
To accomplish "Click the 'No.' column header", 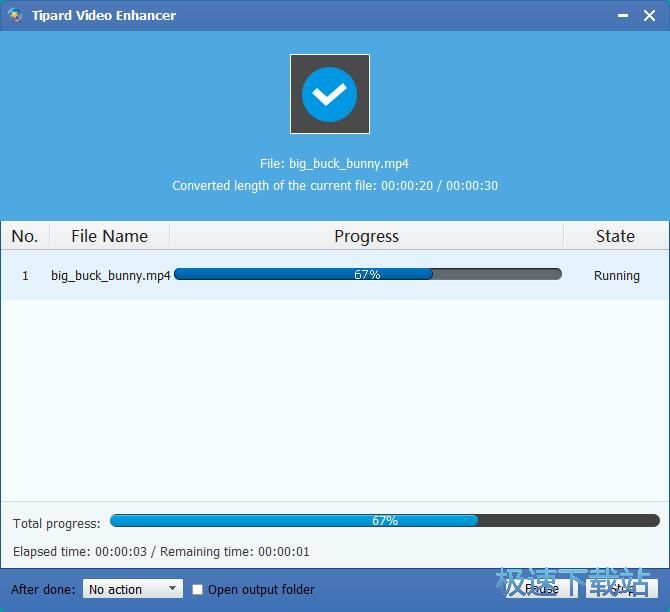I will (x=25, y=236).
